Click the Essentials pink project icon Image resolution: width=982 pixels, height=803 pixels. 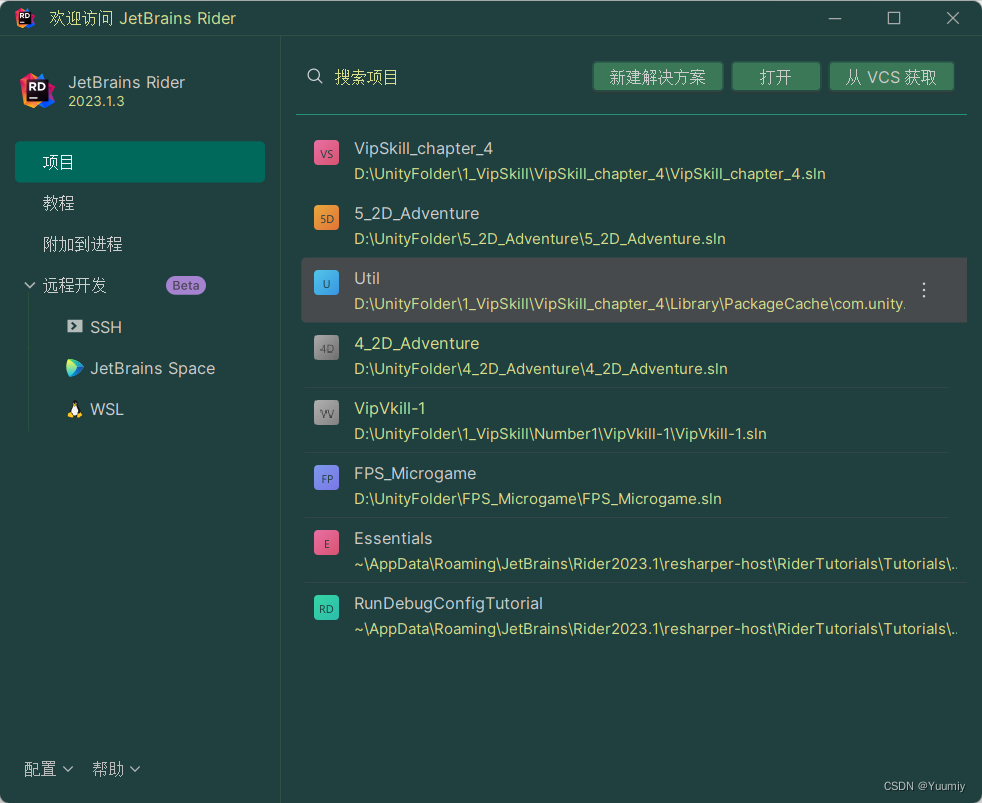click(x=326, y=543)
